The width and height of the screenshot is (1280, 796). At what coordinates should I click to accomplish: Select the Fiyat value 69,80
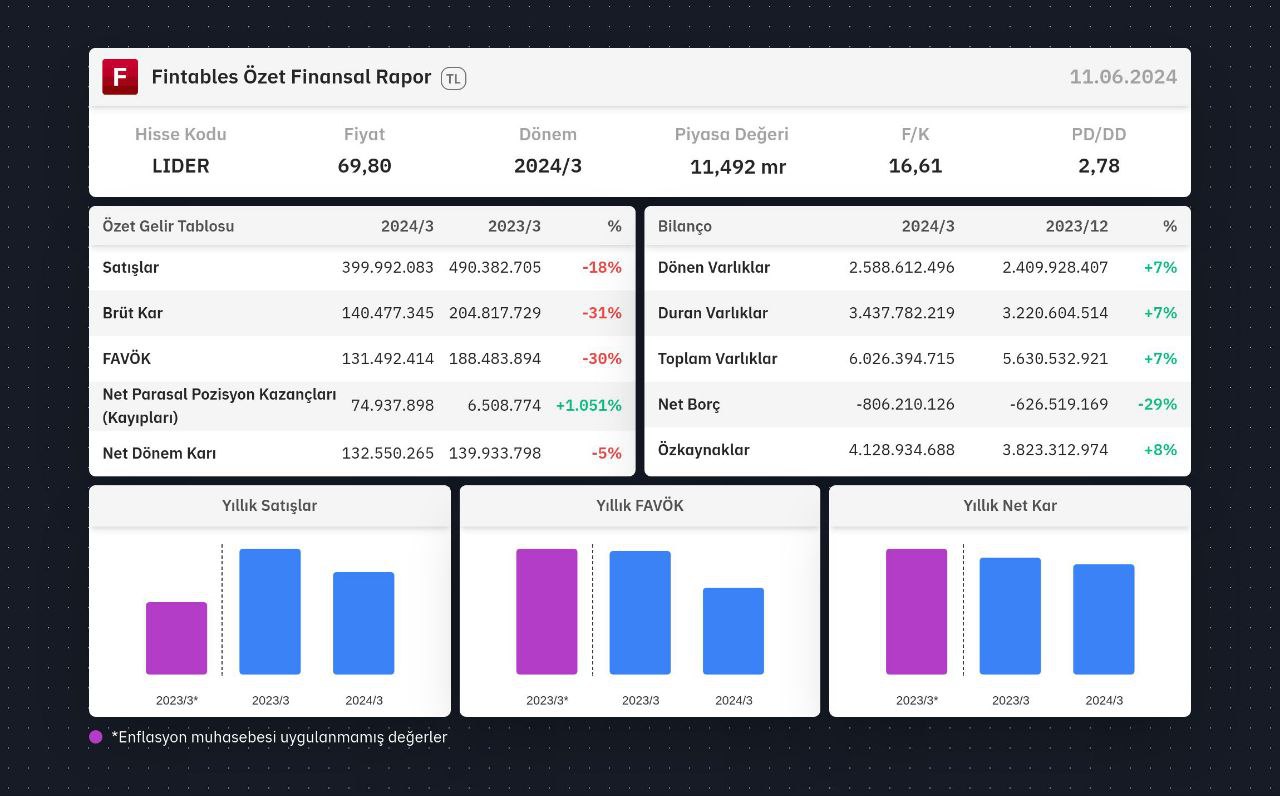click(364, 166)
